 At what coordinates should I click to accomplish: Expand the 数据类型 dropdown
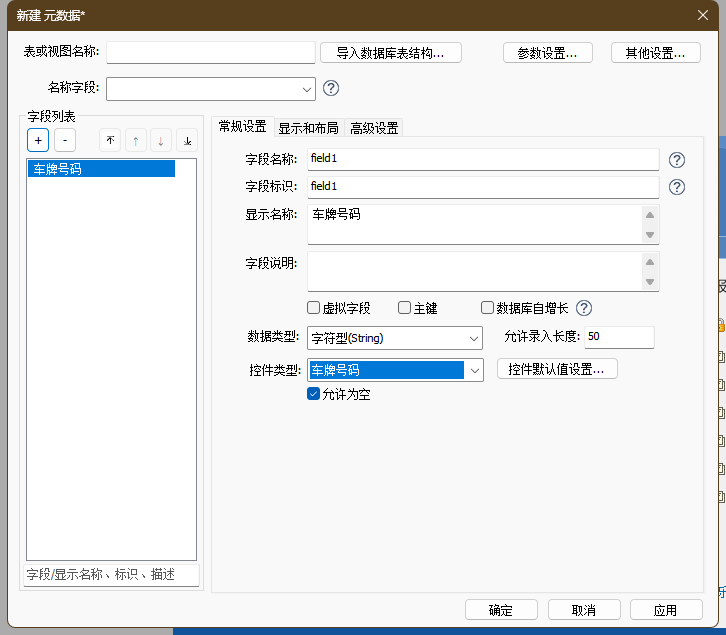[474, 339]
